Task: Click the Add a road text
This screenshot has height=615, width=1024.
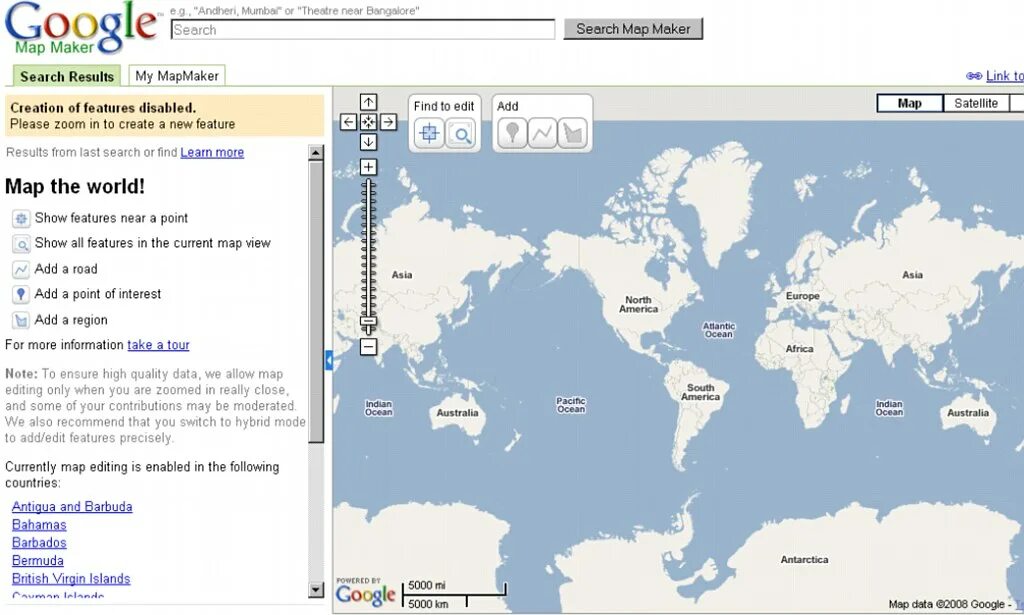Action: (66, 268)
